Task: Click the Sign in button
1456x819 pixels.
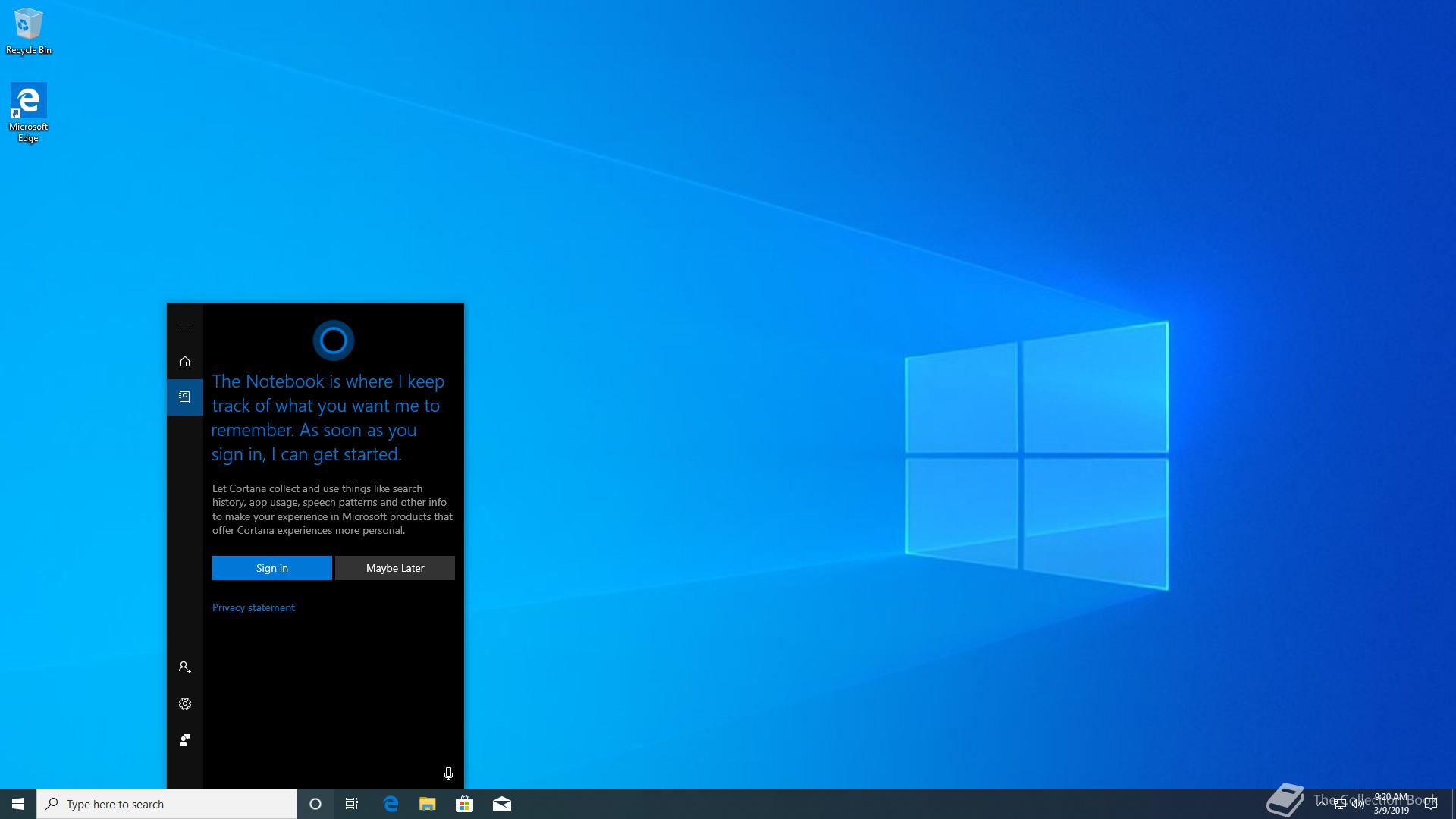Action: point(271,568)
